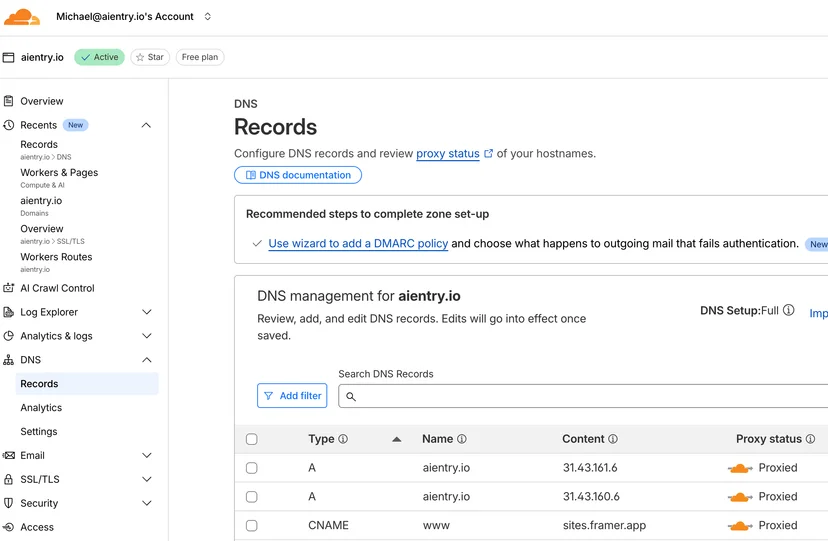Image resolution: width=828 pixels, height=541 pixels.
Task: Click the Analytics & logs pie icon
Action: (8, 336)
